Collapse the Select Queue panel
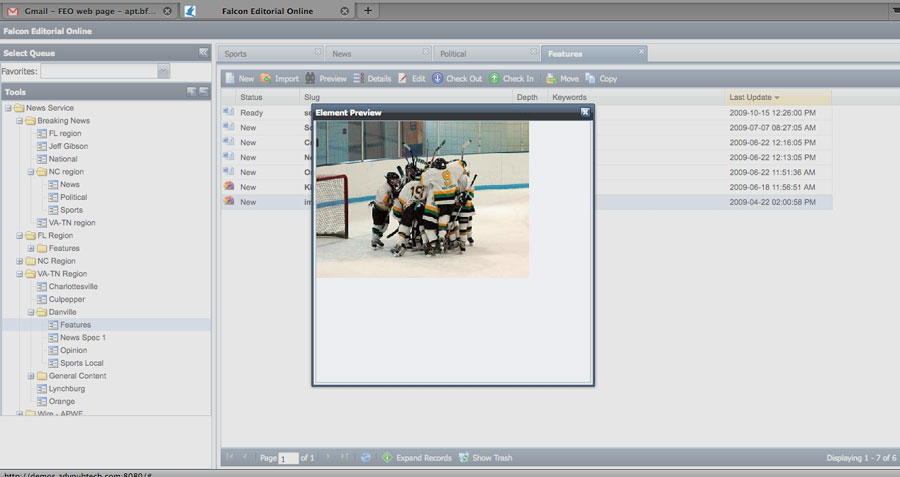Viewport: 900px width, 477px height. (203, 52)
